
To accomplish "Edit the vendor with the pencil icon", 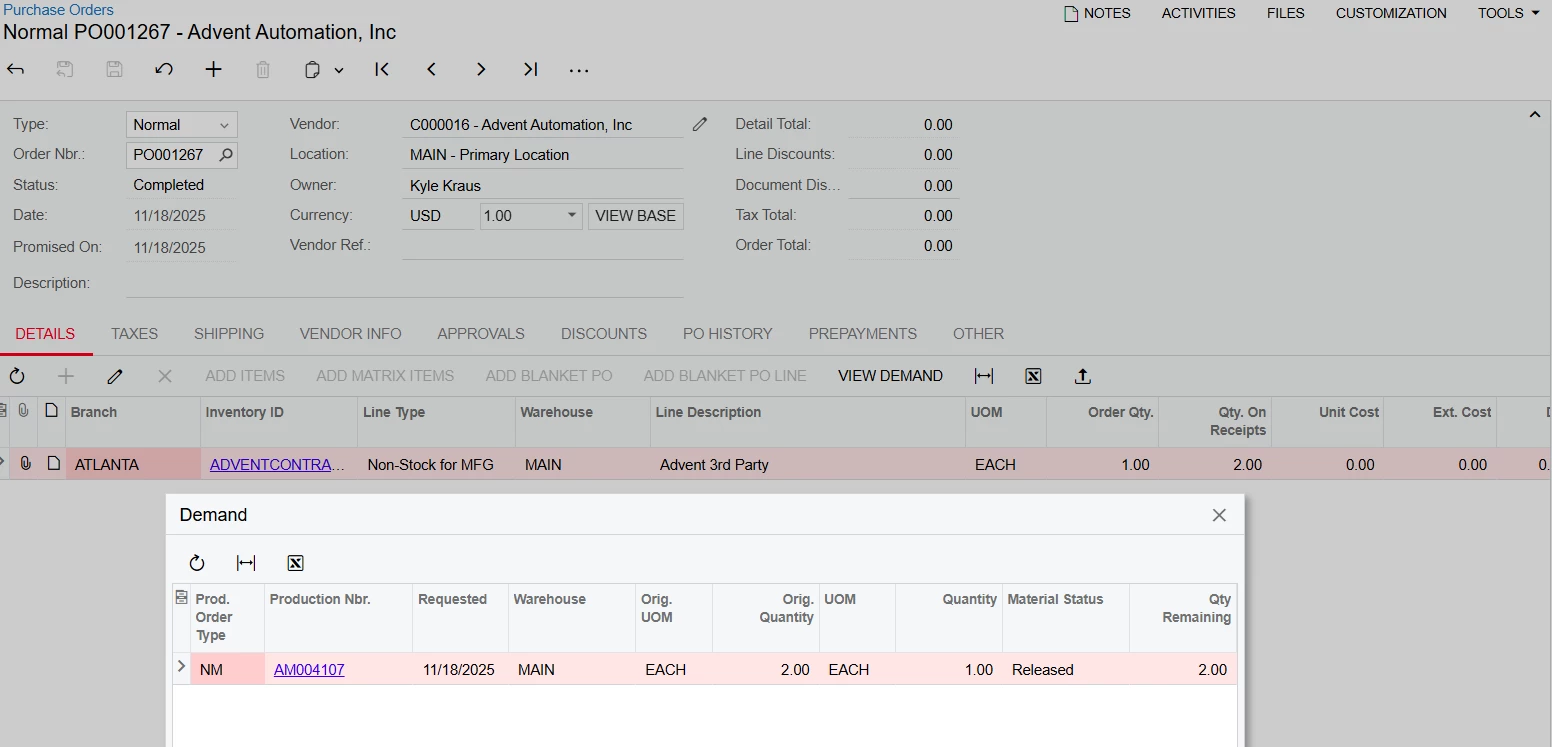I will 700,125.
